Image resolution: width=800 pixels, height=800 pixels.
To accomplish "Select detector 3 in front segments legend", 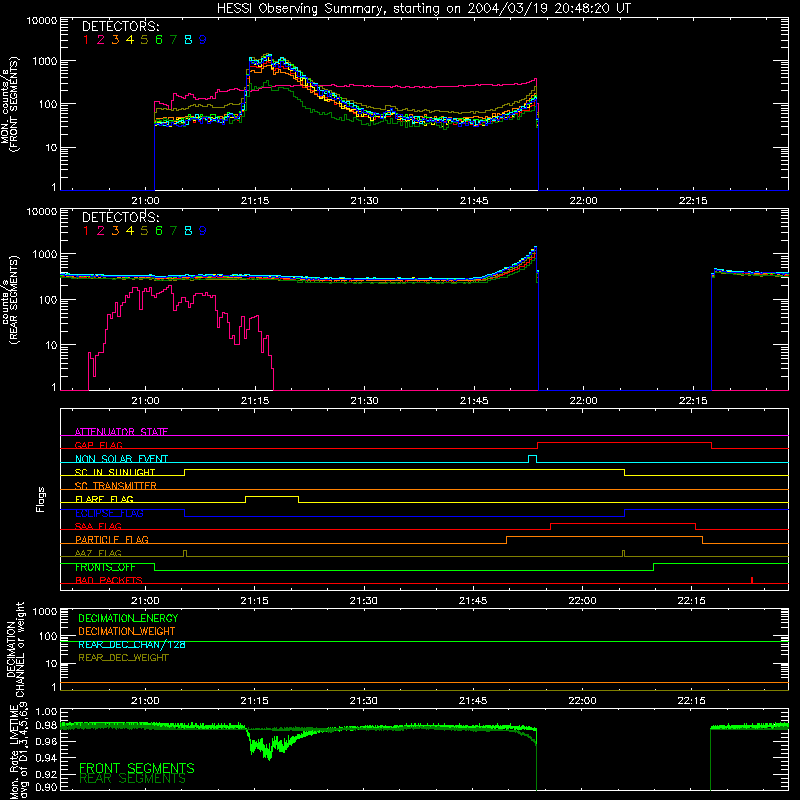I will tap(115, 40).
